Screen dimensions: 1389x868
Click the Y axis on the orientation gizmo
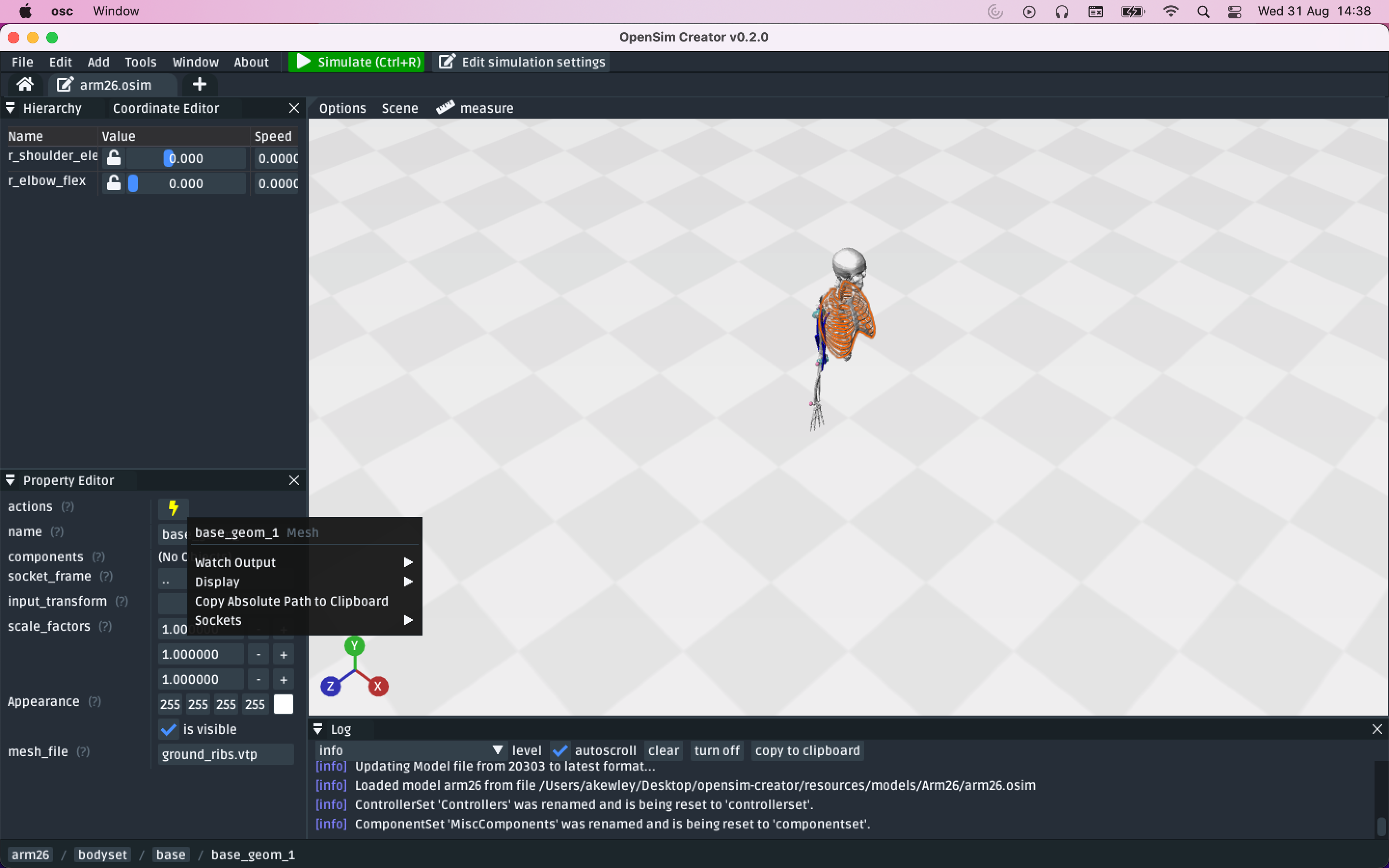click(354, 645)
